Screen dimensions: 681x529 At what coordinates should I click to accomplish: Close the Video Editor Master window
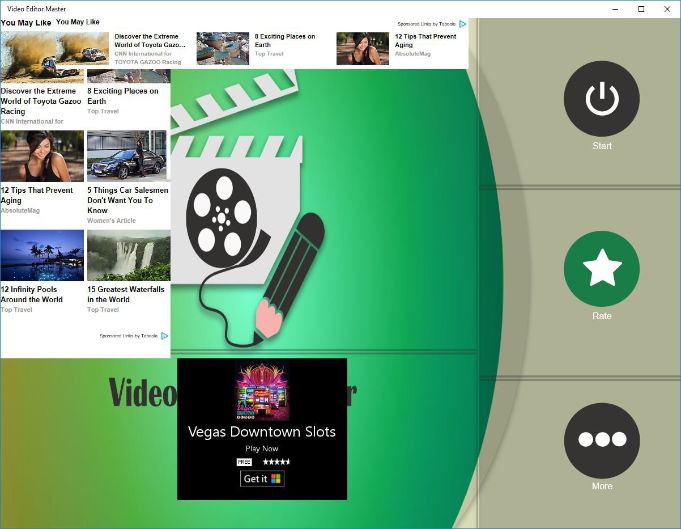[x=667, y=9]
